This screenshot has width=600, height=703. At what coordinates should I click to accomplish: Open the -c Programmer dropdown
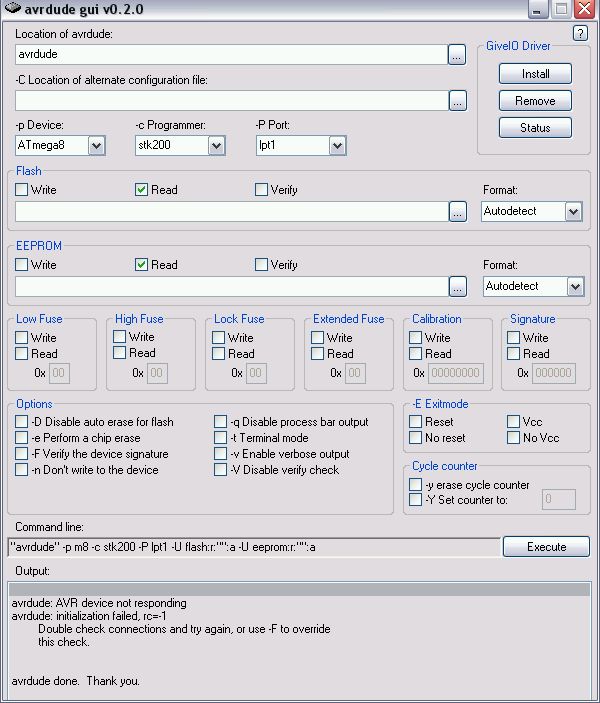[x=216, y=146]
